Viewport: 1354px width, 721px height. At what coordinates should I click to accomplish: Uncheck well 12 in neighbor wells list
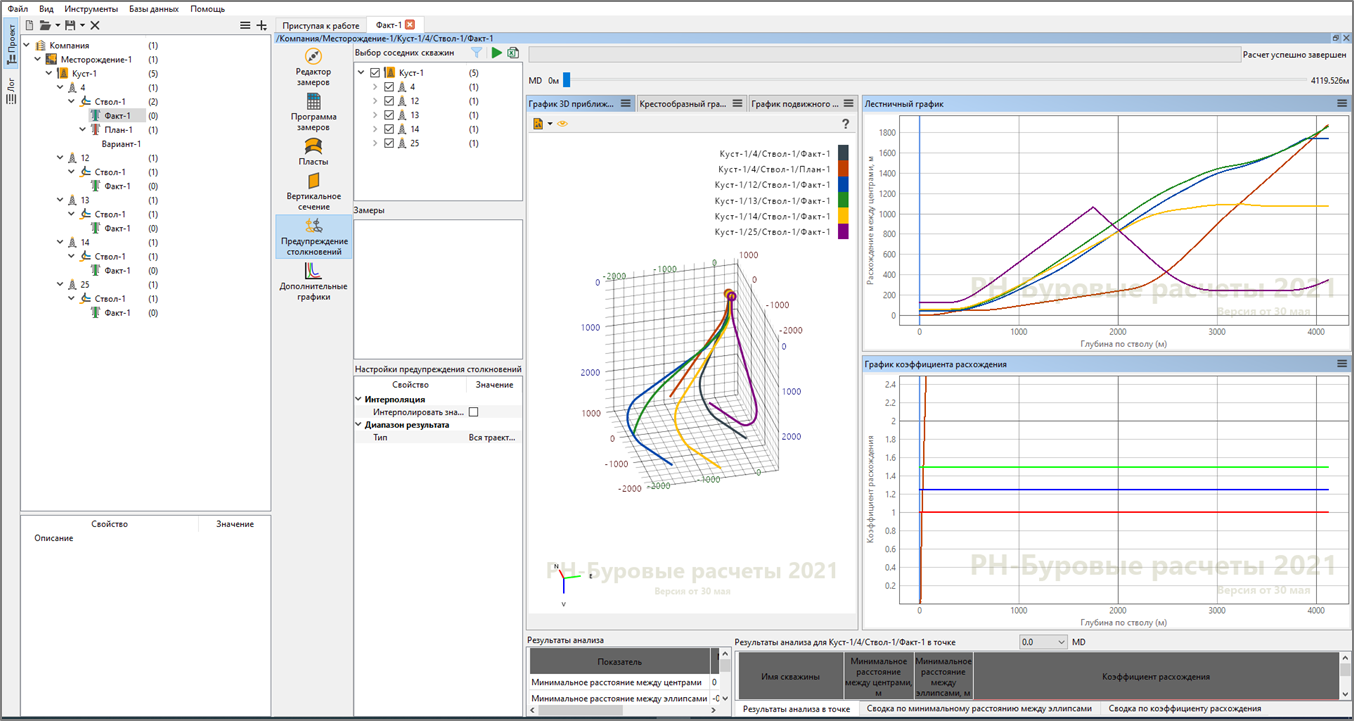[x=389, y=101]
